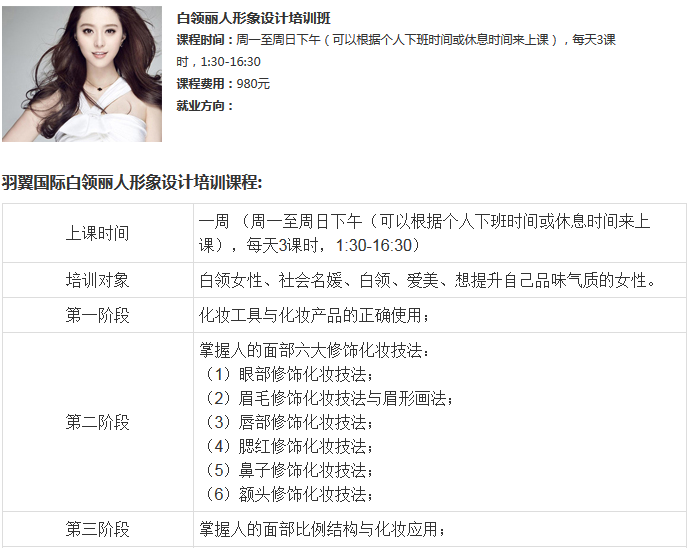
Task: Click the 眼部修饰化妆技法 list item
Action: pyautogui.click(x=288, y=375)
